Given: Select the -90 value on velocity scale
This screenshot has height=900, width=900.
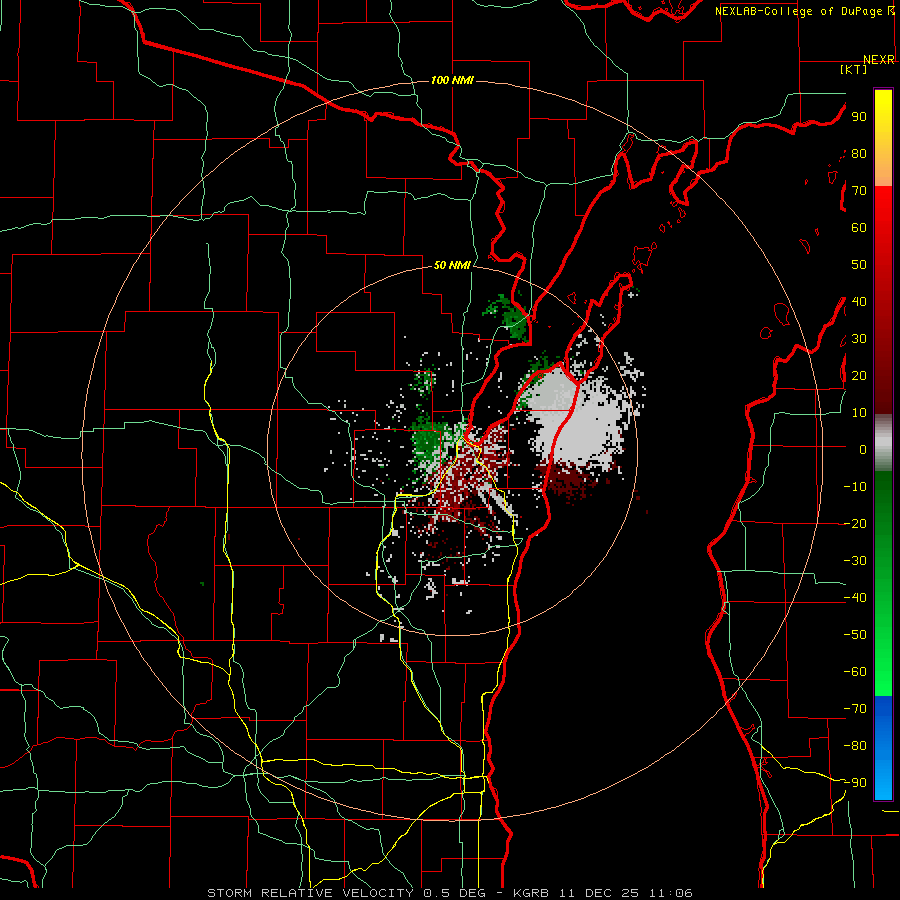Looking at the screenshot, I should click(x=855, y=783).
